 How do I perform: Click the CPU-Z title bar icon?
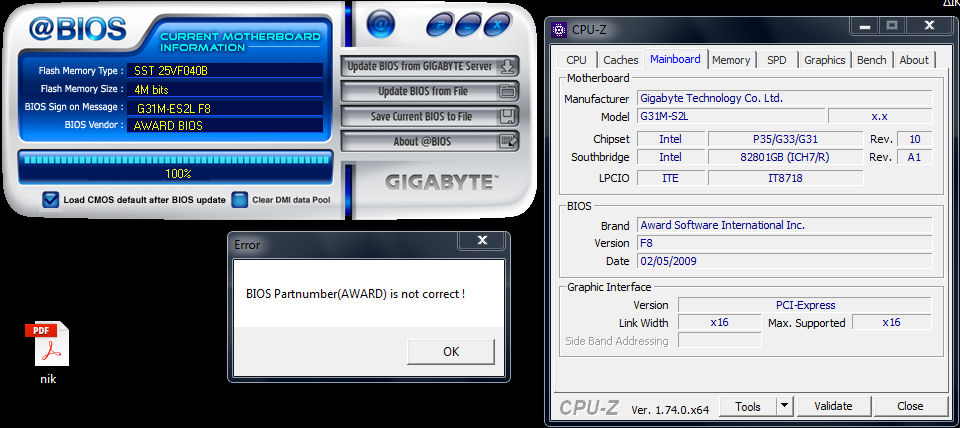(558, 29)
